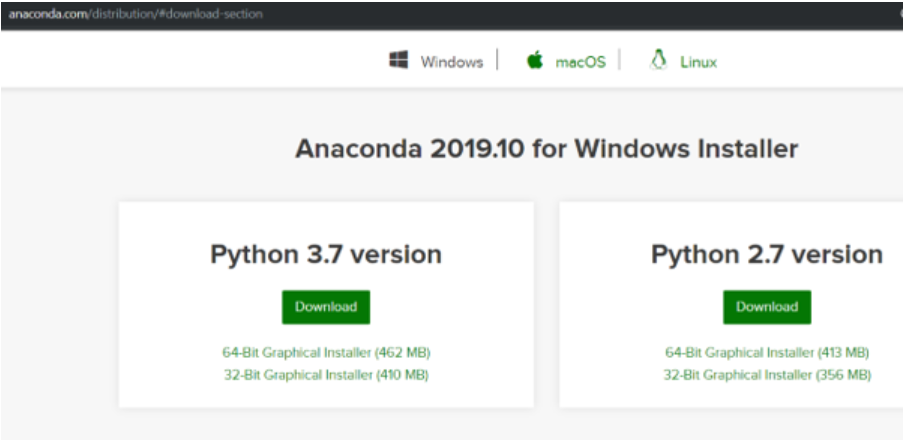Open 32-Bit Graphical Installer (356 MB) link
The image size is (907, 444).
click(x=767, y=375)
